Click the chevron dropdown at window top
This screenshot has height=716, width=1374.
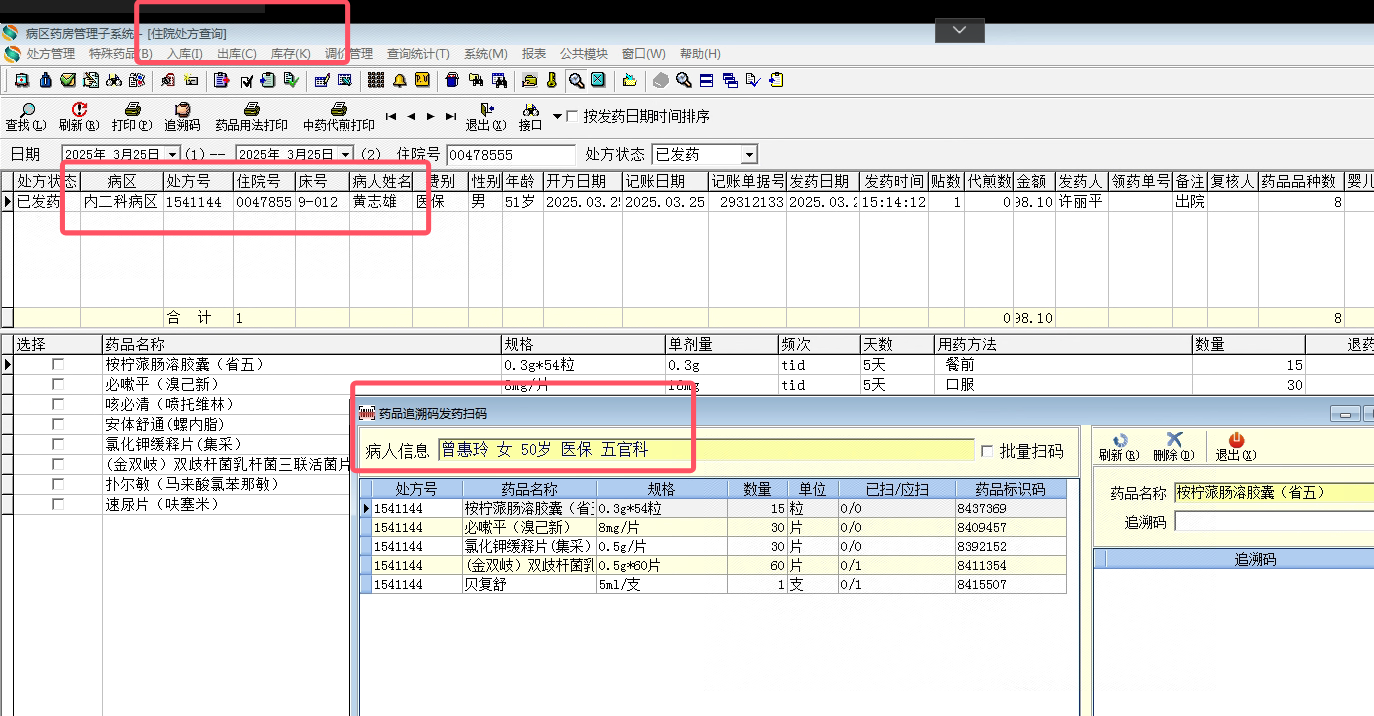point(960,31)
